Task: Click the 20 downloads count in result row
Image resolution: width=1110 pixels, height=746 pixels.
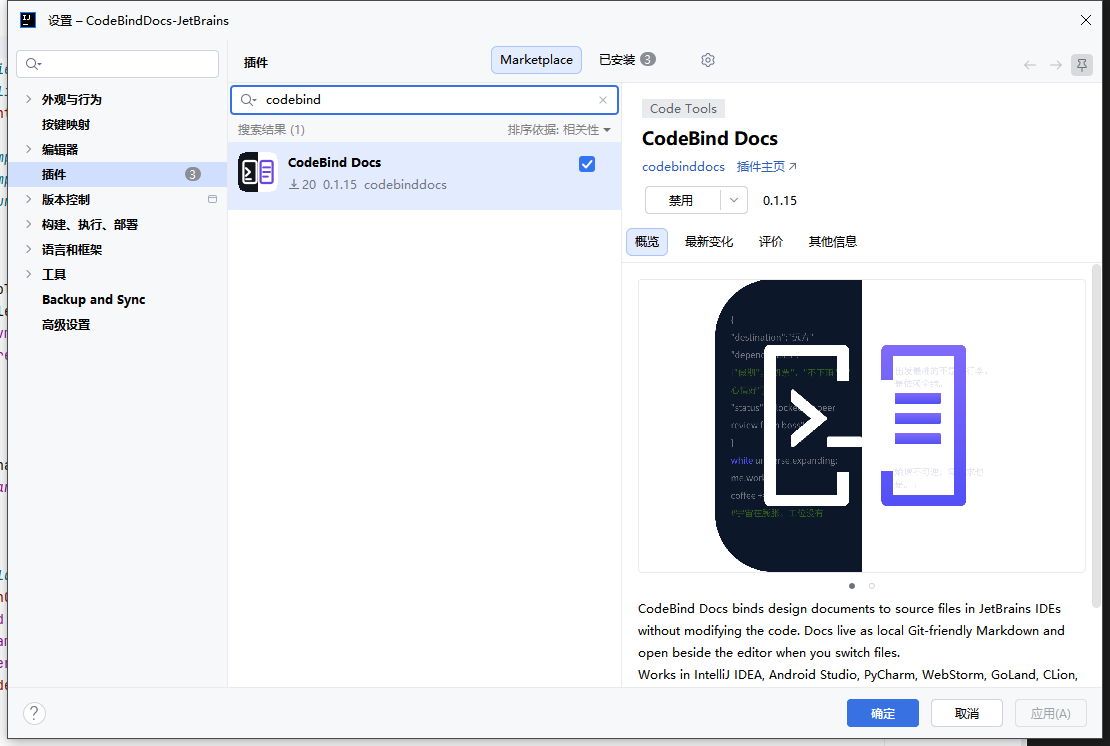Action: click(302, 185)
